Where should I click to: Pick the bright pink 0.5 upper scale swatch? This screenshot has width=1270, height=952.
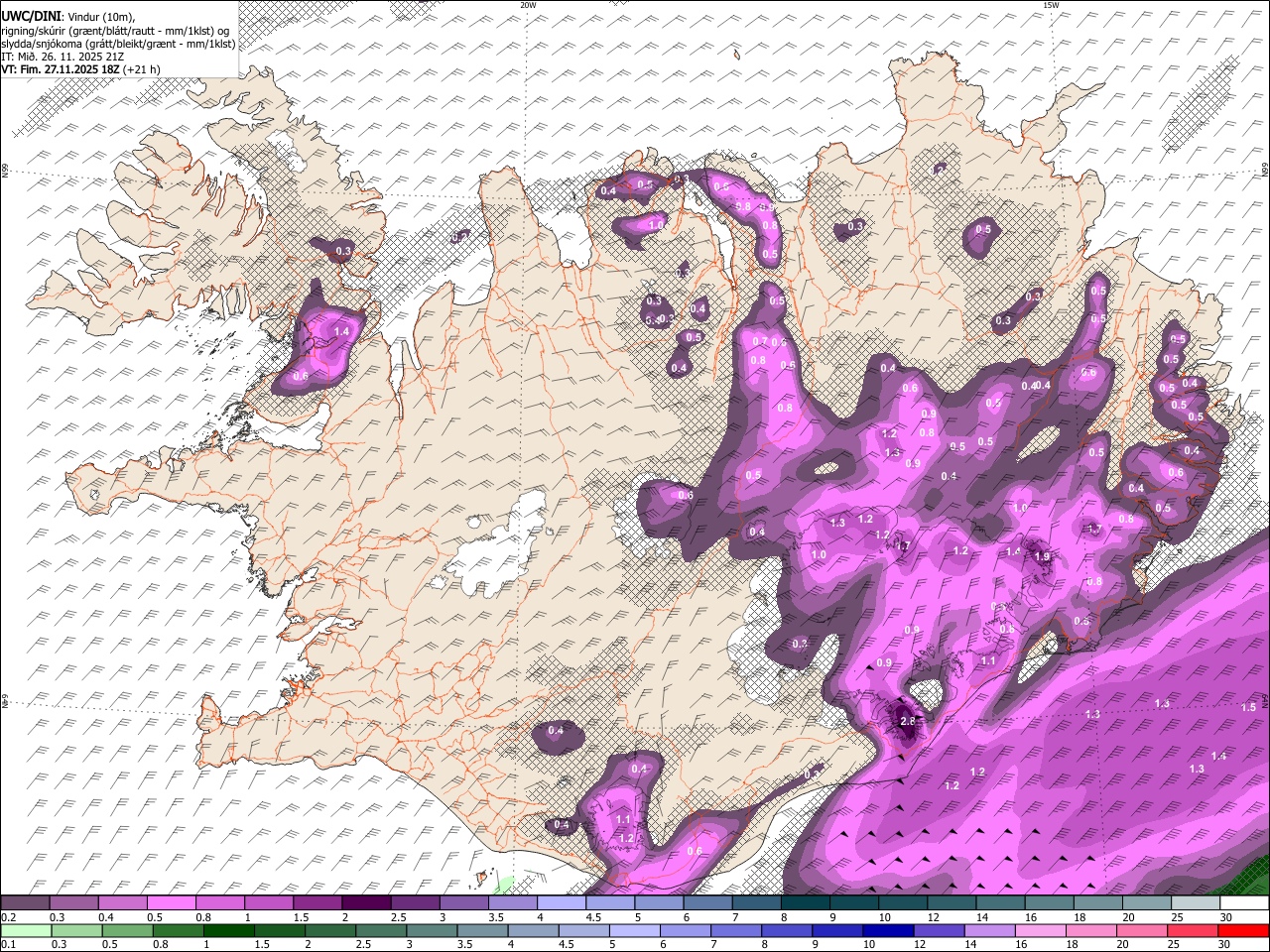tap(171, 903)
